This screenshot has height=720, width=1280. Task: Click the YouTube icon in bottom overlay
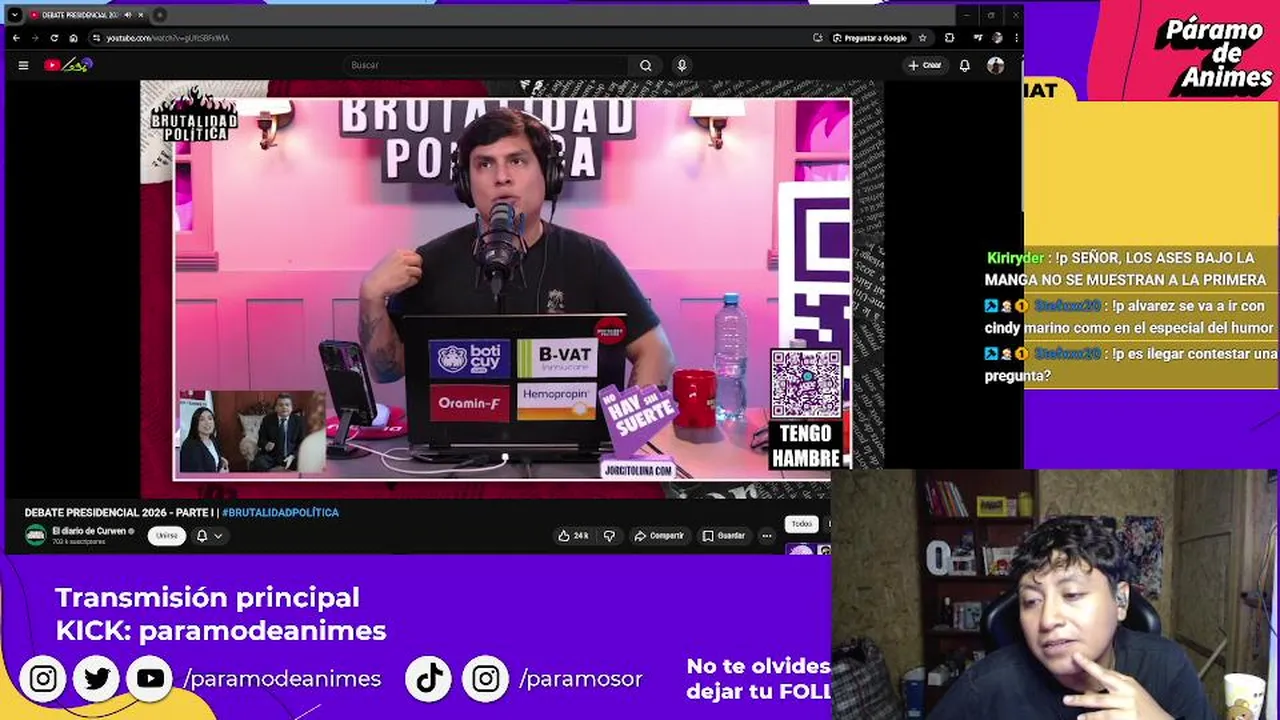click(x=151, y=679)
